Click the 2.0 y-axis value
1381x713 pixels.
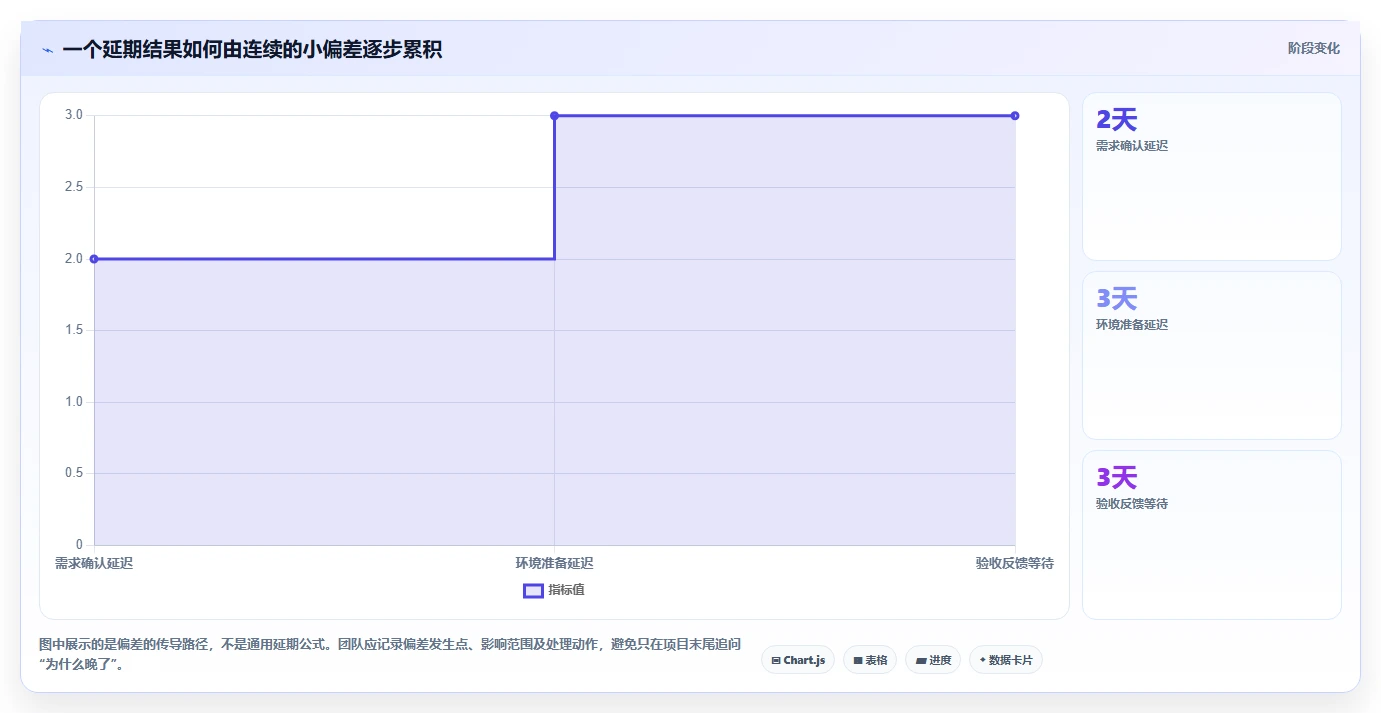[74, 259]
